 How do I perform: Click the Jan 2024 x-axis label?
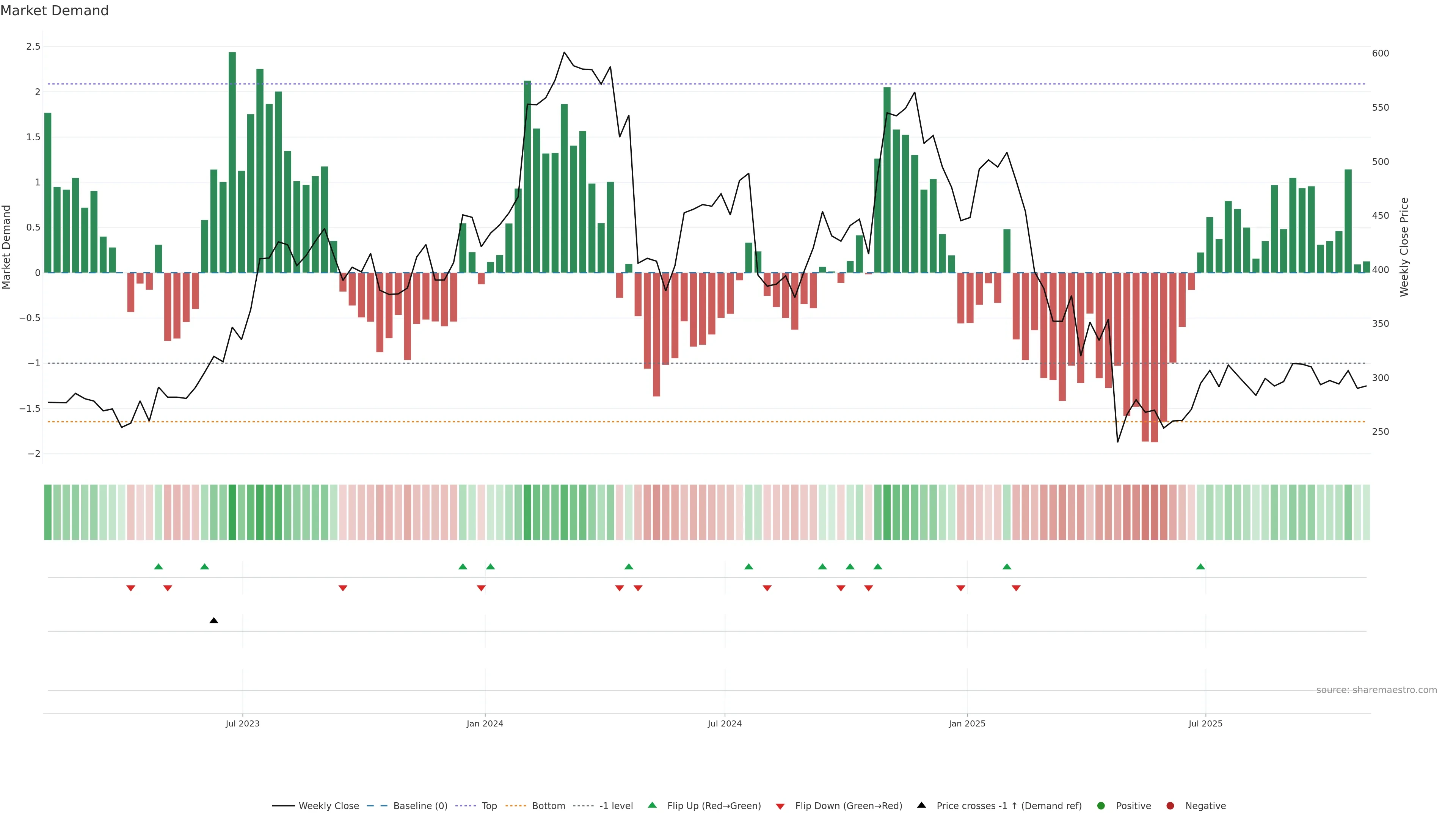click(x=485, y=723)
